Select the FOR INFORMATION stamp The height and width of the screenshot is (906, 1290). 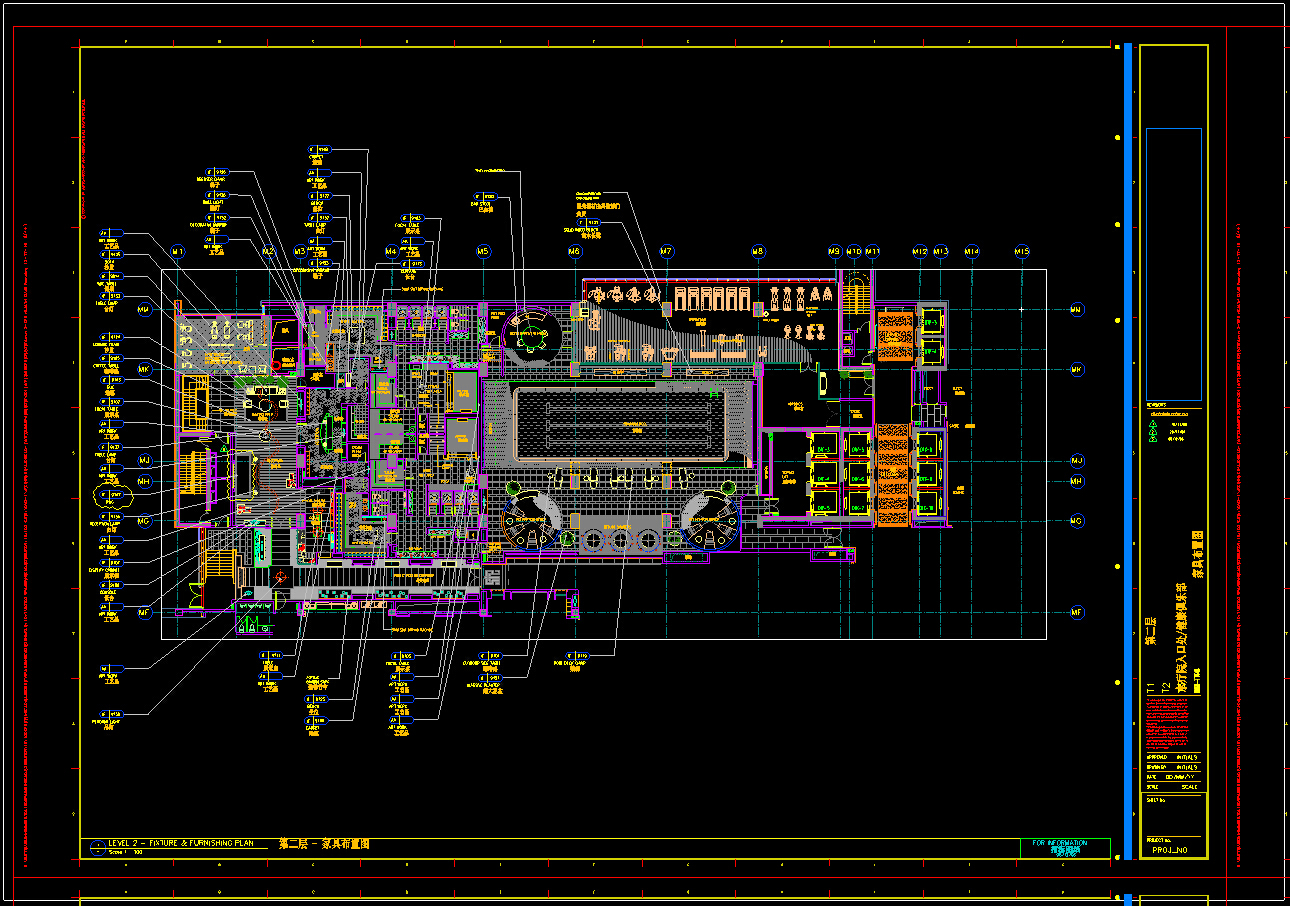click(1065, 847)
